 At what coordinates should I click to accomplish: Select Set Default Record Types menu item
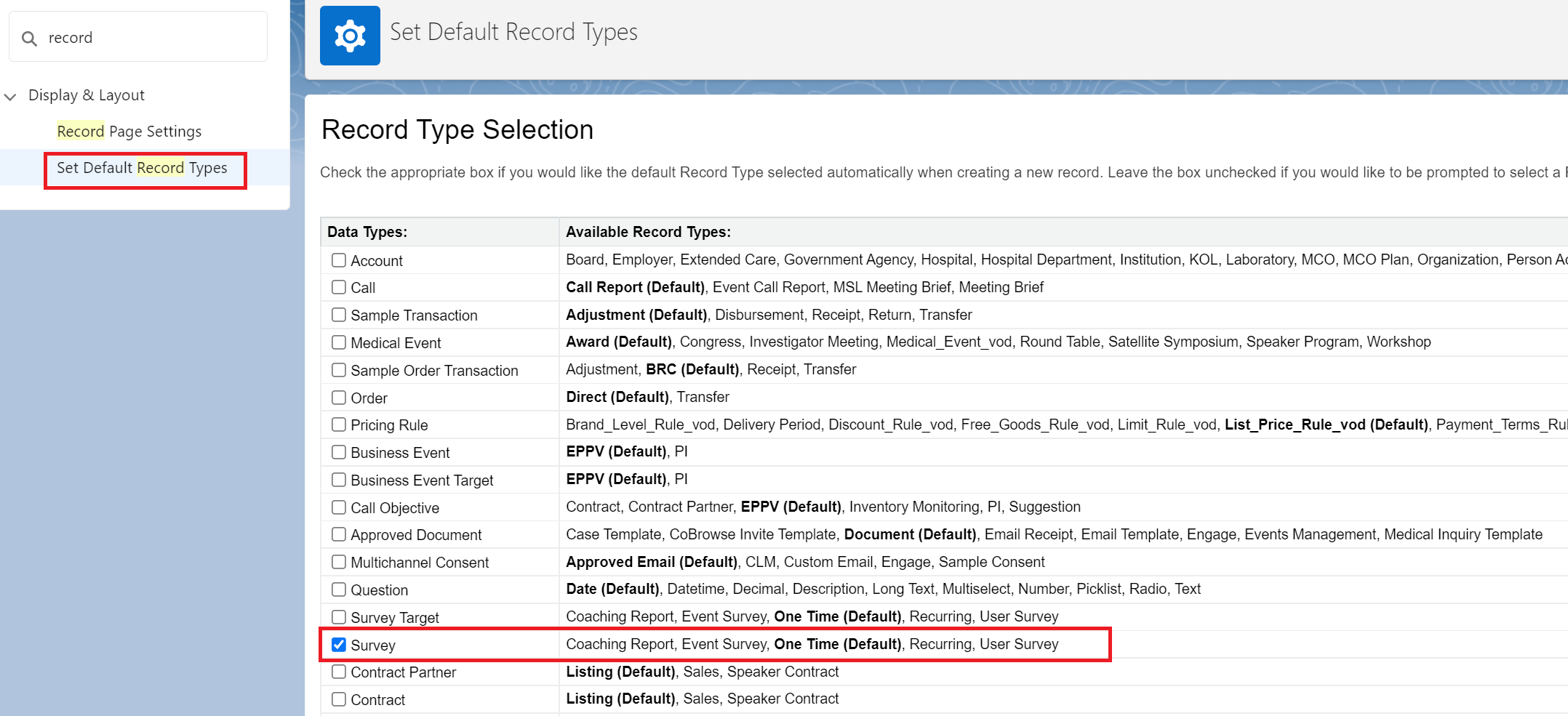click(x=142, y=168)
